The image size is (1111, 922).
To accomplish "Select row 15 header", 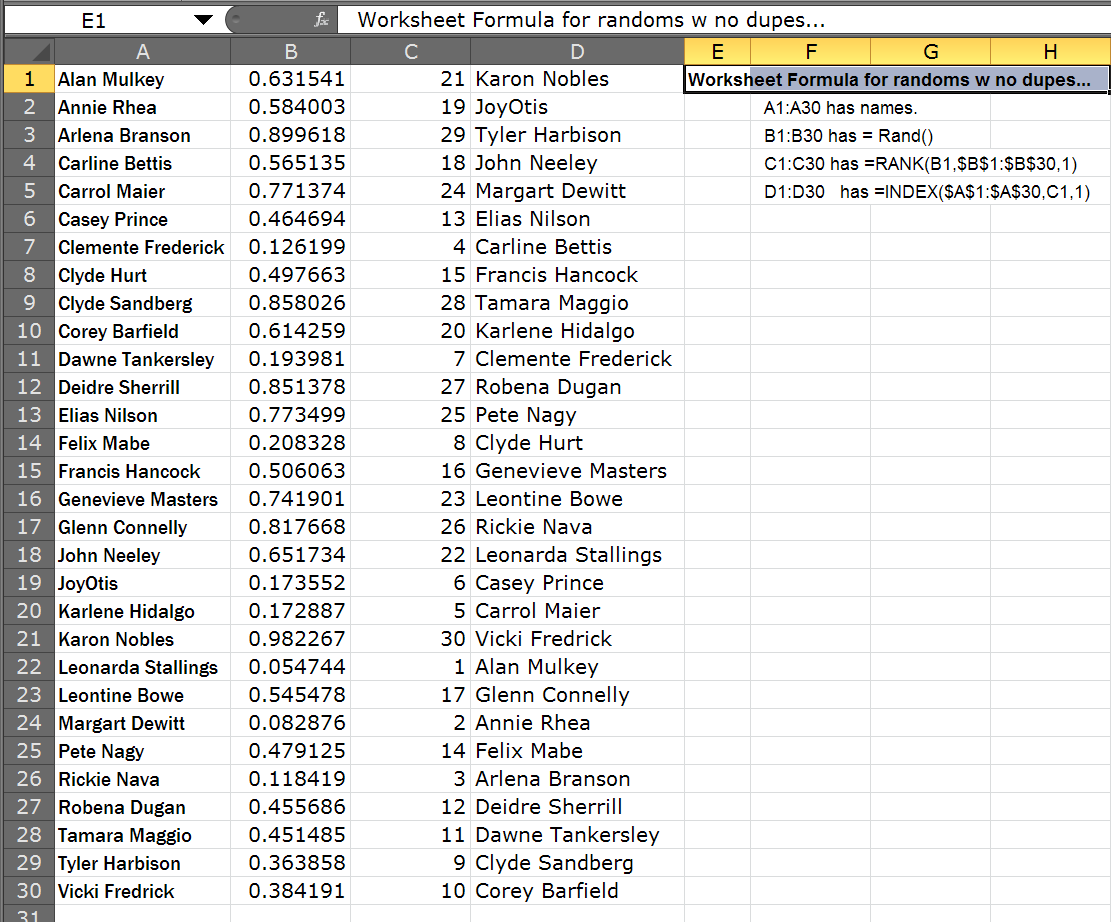I will [x=30, y=471].
